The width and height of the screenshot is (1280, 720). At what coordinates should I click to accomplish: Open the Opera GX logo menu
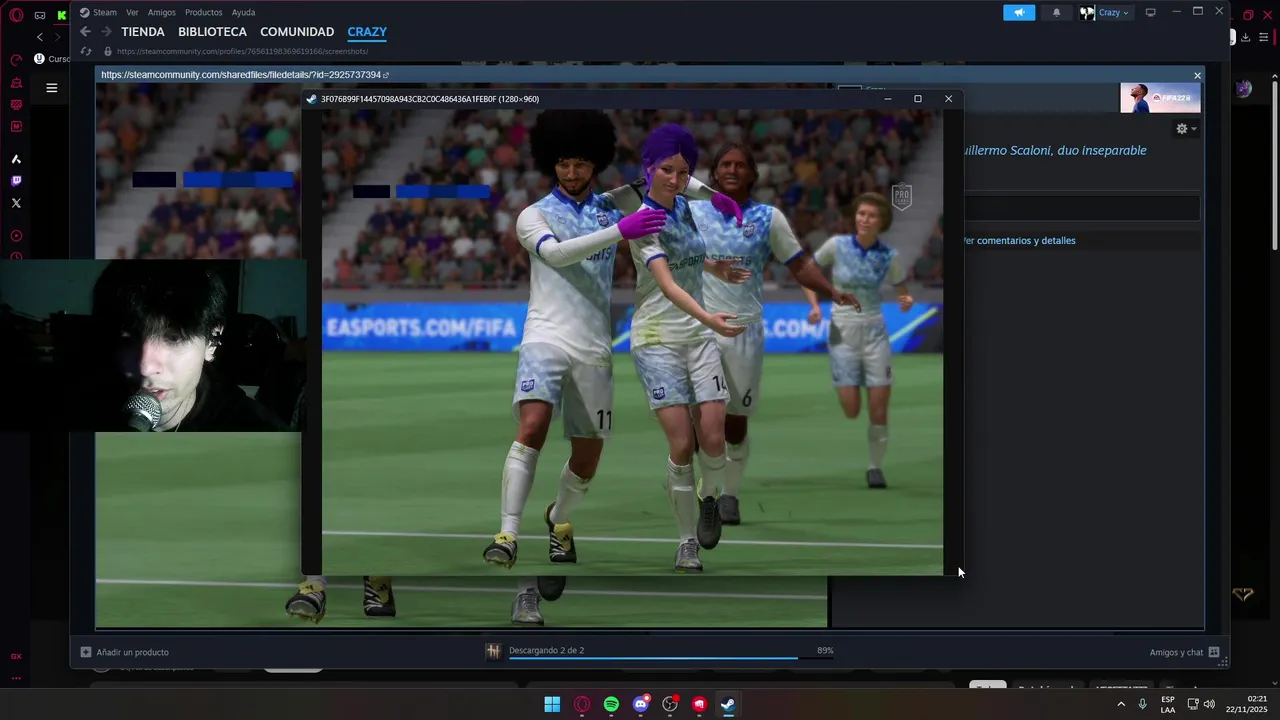point(16,15)
